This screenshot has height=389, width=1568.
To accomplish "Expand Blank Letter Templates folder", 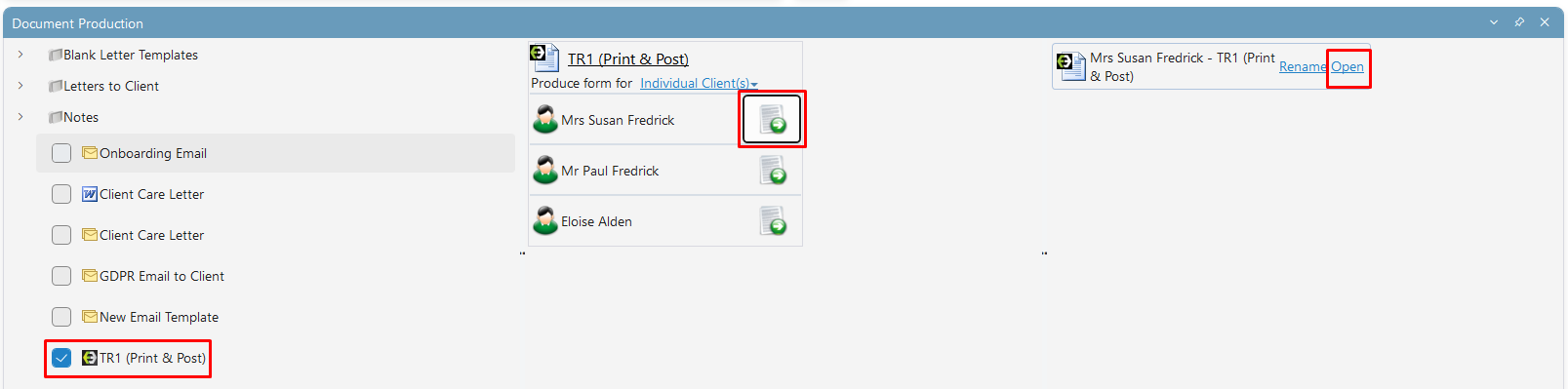I will tap(20, 55).
